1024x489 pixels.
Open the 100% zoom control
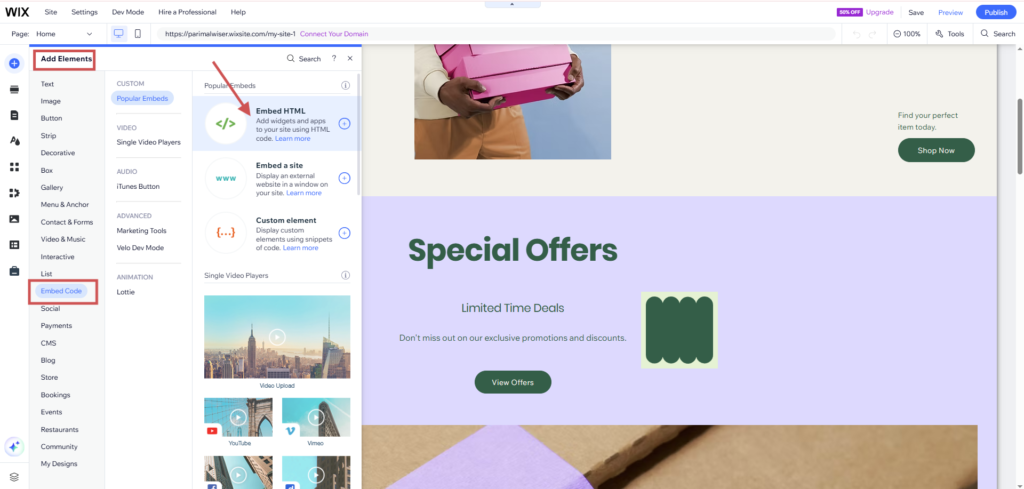(906, 33)
